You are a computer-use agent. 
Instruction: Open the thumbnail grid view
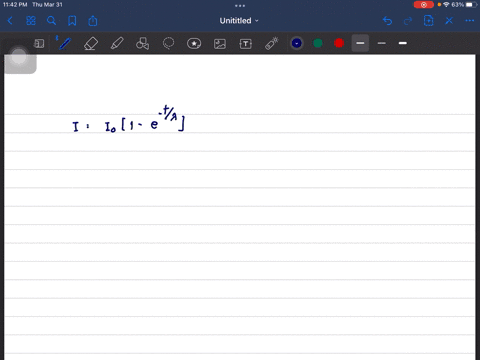click(31, 21)
